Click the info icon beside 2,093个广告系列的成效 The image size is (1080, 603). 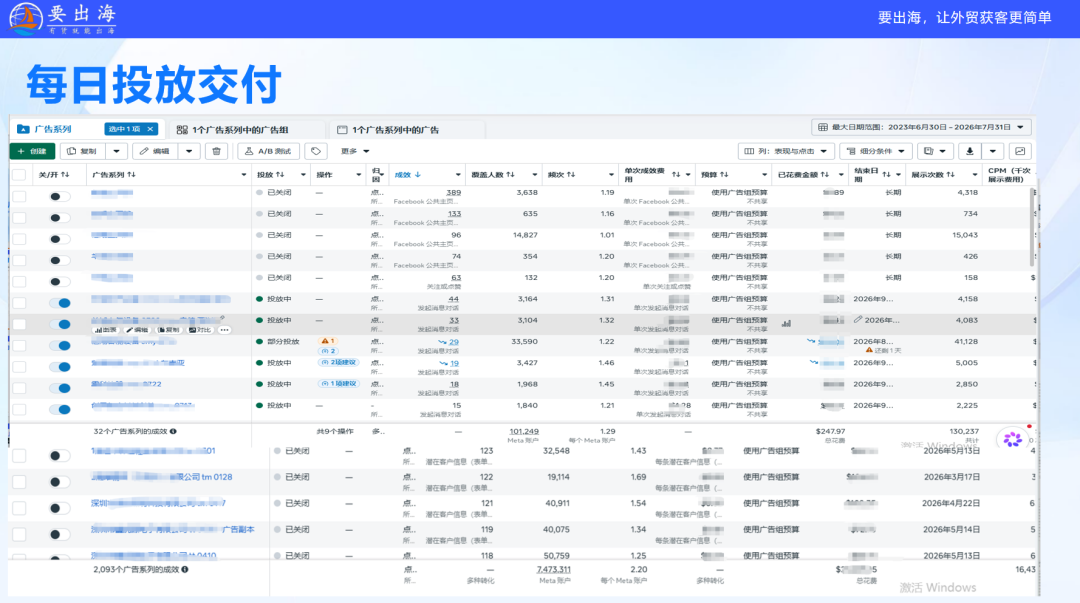[185, 569]
